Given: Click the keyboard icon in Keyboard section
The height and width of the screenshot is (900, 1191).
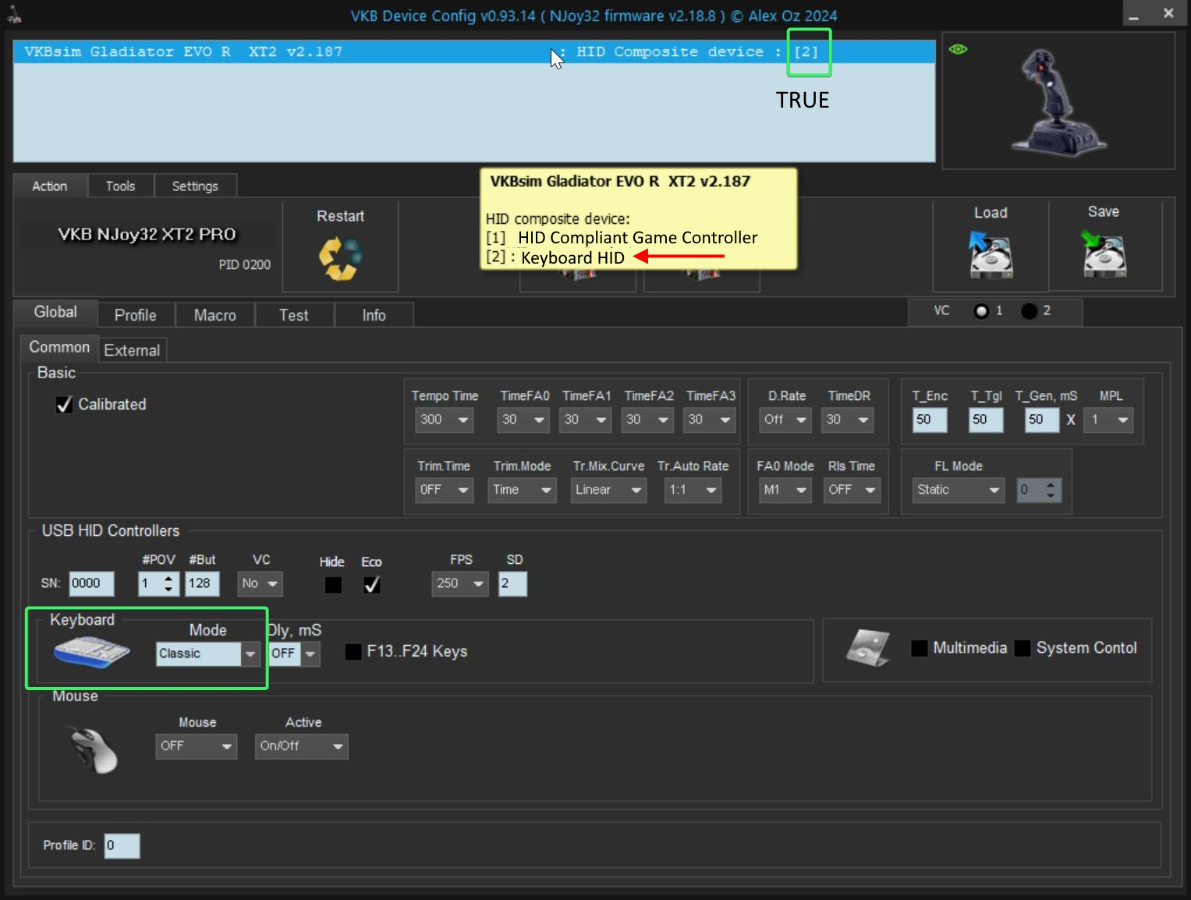Looking at the screenshot, I should 92,653.
